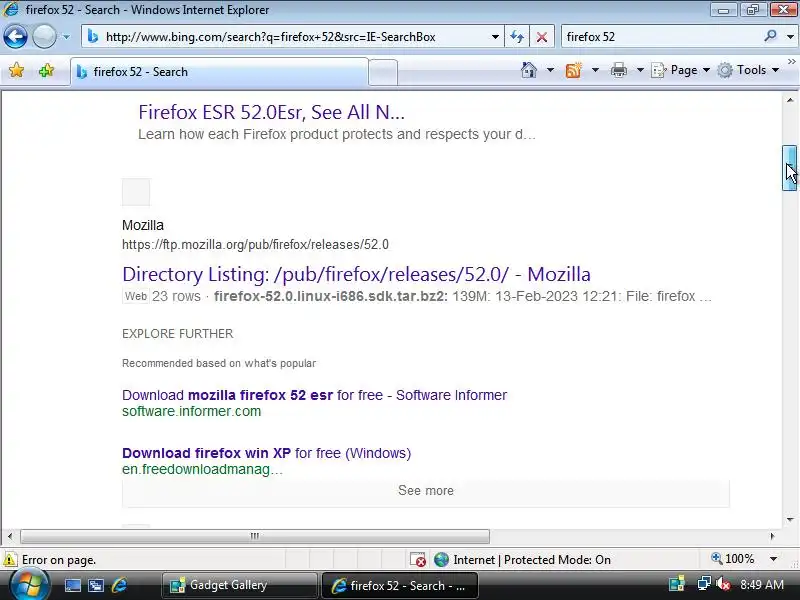
Task: Expand the feeds dropdown arrow
Action: pos(595,70)
